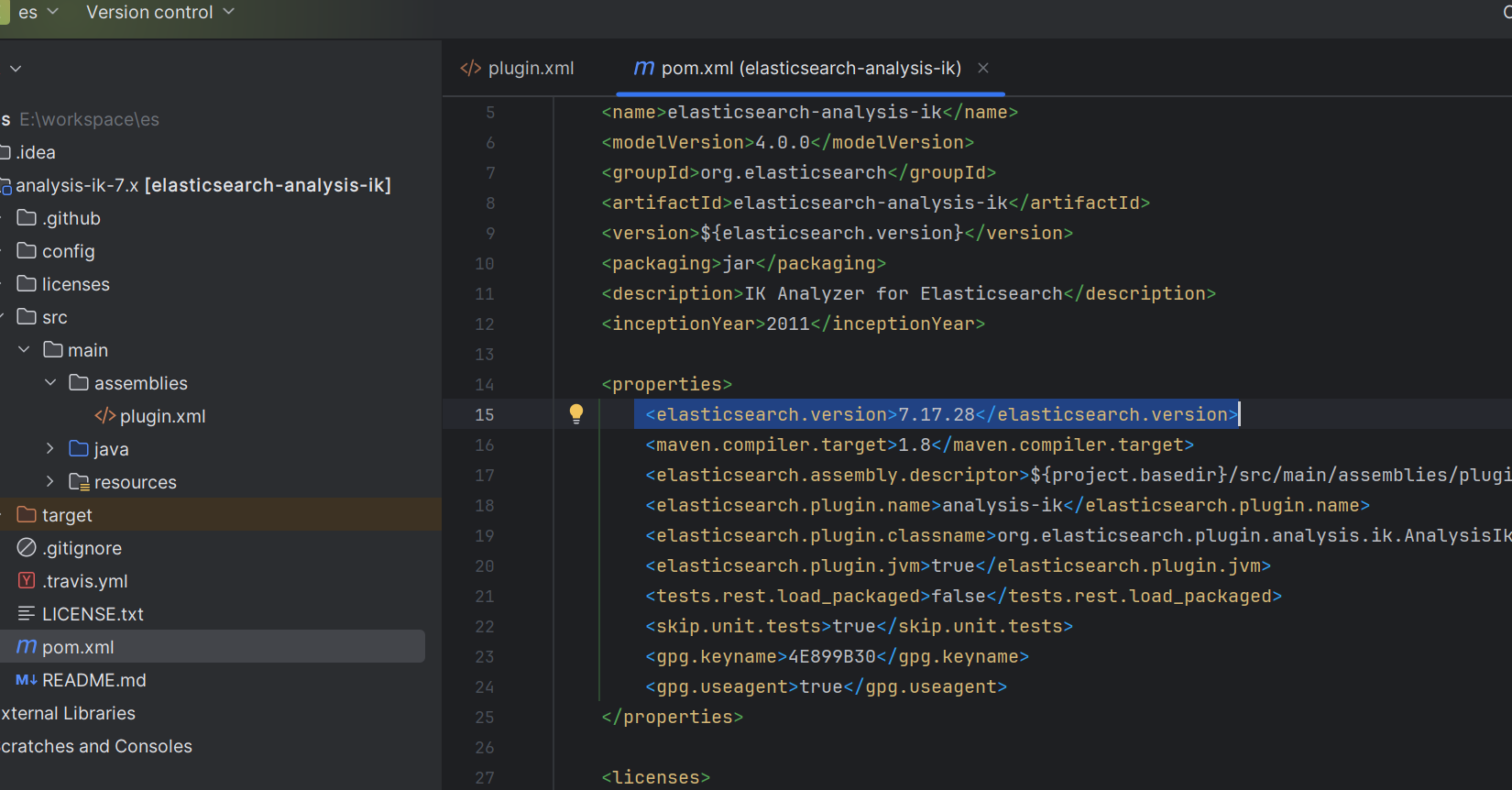
Task: Select the pom.xml (elasticsearch-analysis-ik) tab
Action: (797, 68)
